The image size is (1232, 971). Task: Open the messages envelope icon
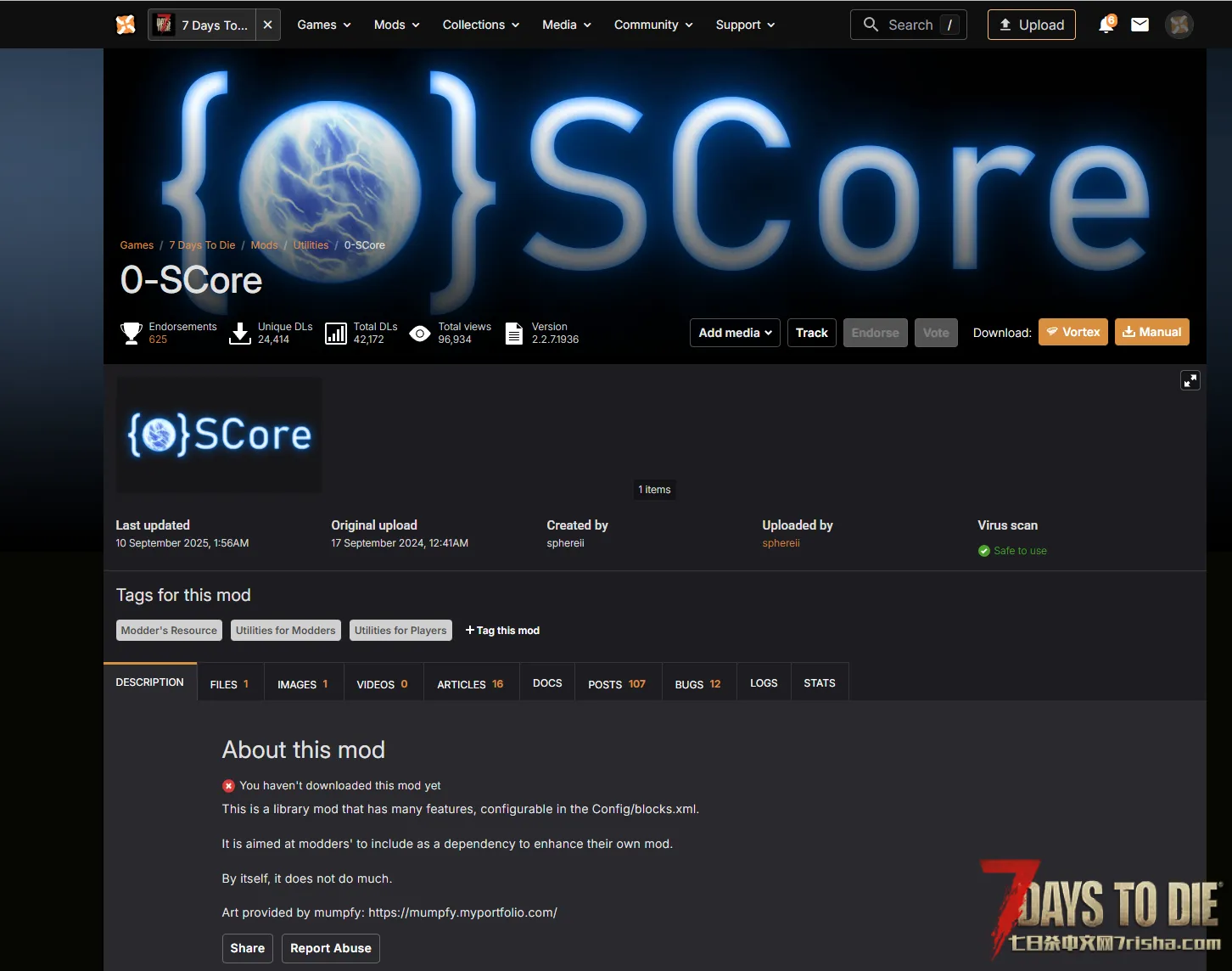1140,25
